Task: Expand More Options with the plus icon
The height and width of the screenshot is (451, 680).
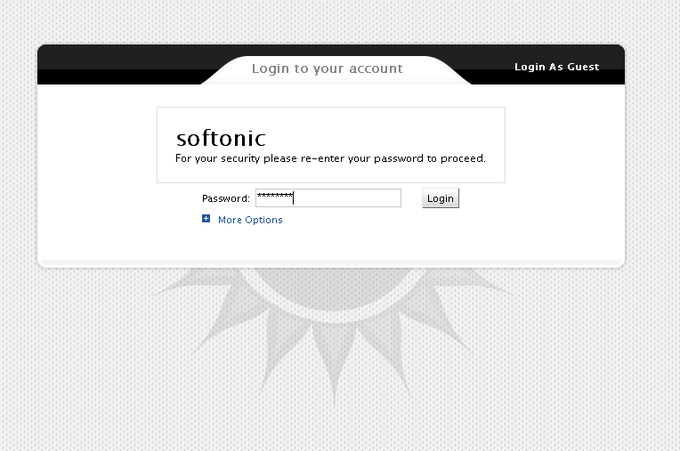Action: (206, 219)
